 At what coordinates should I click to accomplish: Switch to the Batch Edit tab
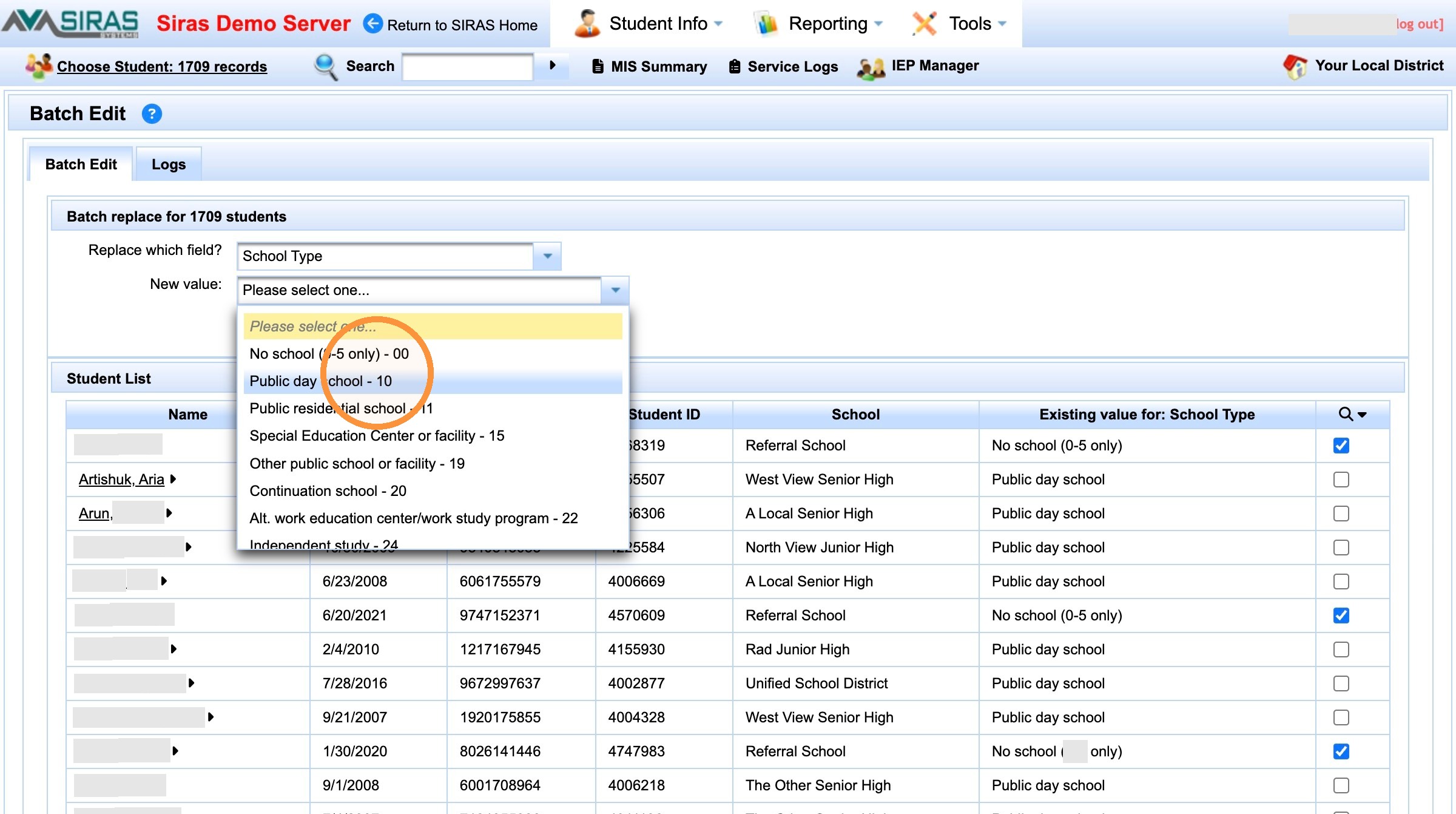(81, 164)
